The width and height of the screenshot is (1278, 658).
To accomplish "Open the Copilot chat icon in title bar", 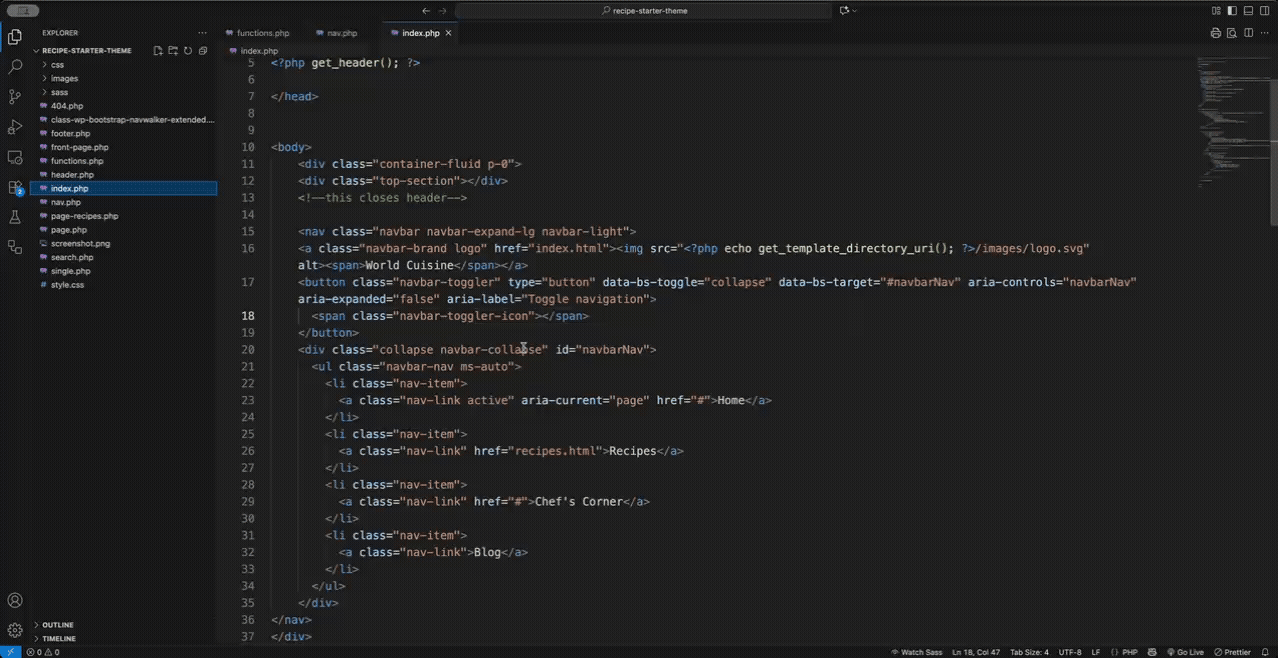I will click(x=845, y=11).
